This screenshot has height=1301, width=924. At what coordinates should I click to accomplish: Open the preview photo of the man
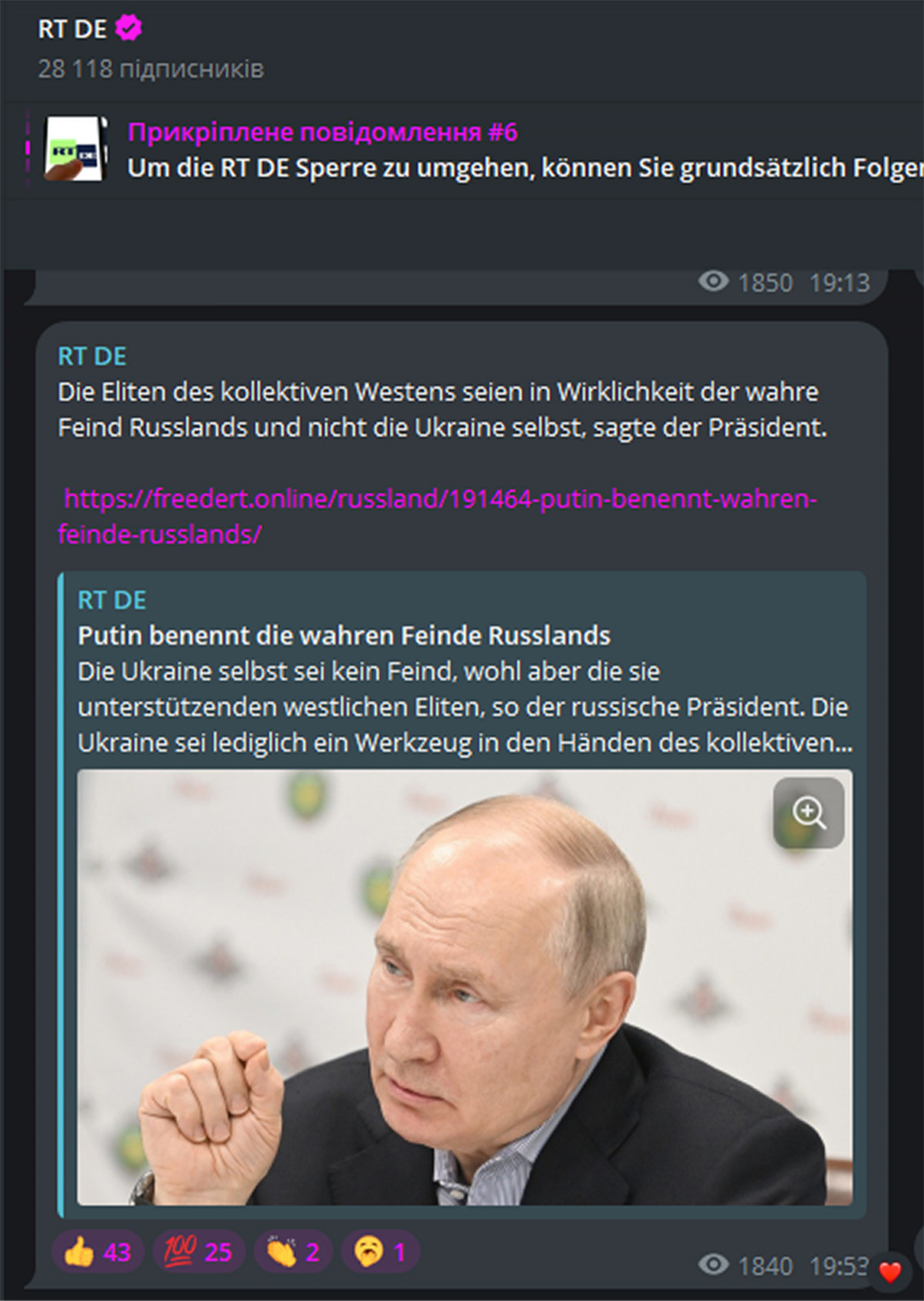coord(465,987)
